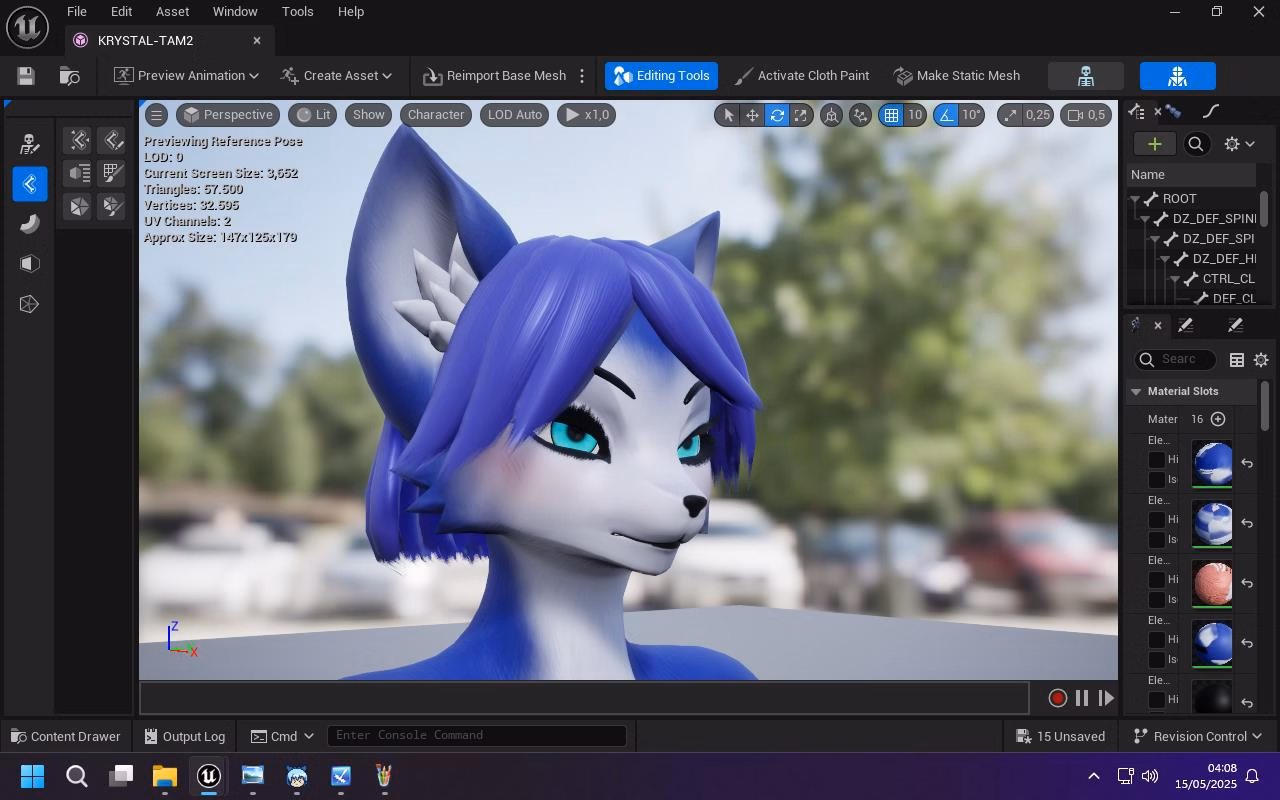This screenshot has width=1280, height=800.
Task: Open the surface snapping options icon
Action: tap(860, 115)
